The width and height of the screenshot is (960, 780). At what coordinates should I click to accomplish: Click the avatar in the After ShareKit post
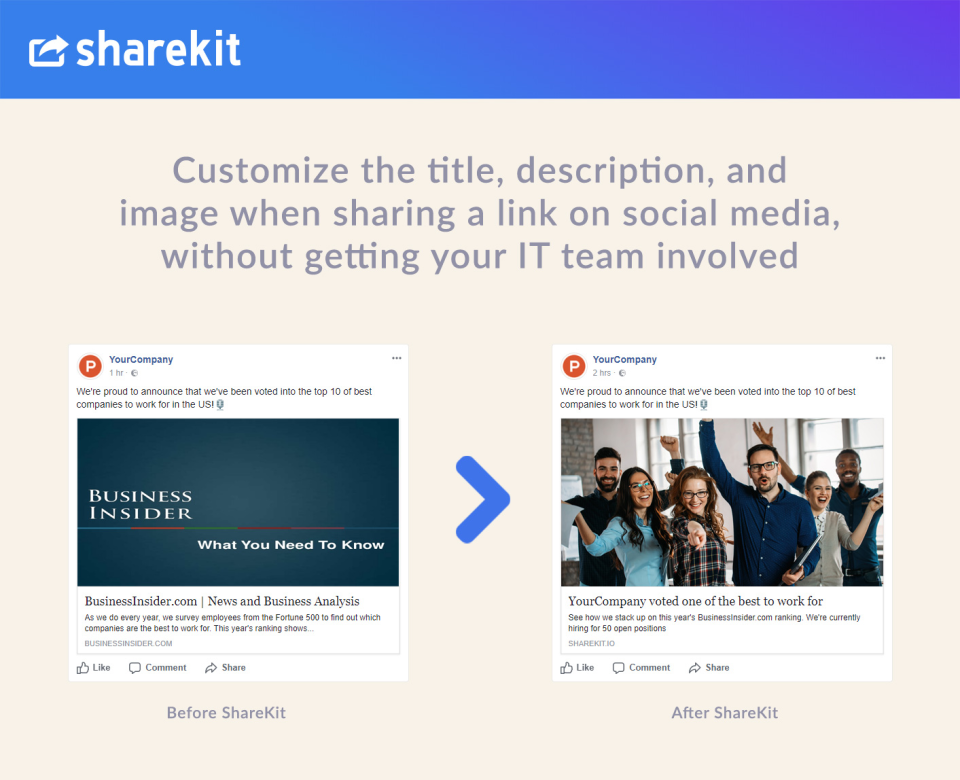pos(574,366)
